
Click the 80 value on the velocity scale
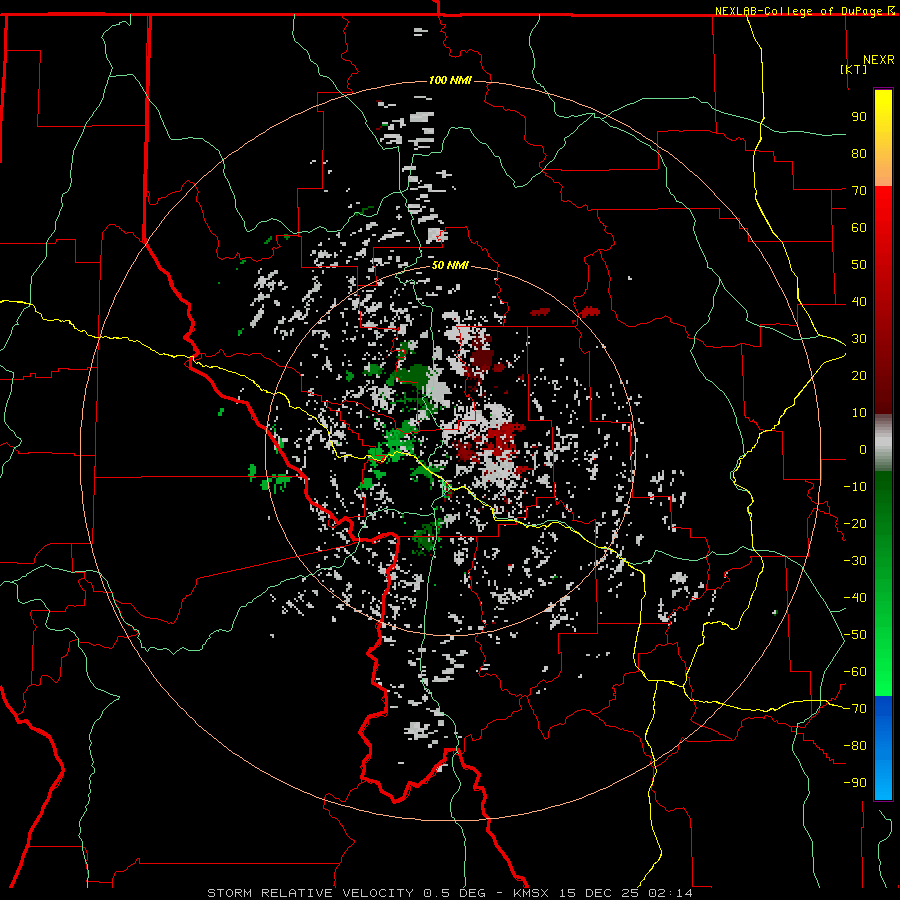pos(859,154)
